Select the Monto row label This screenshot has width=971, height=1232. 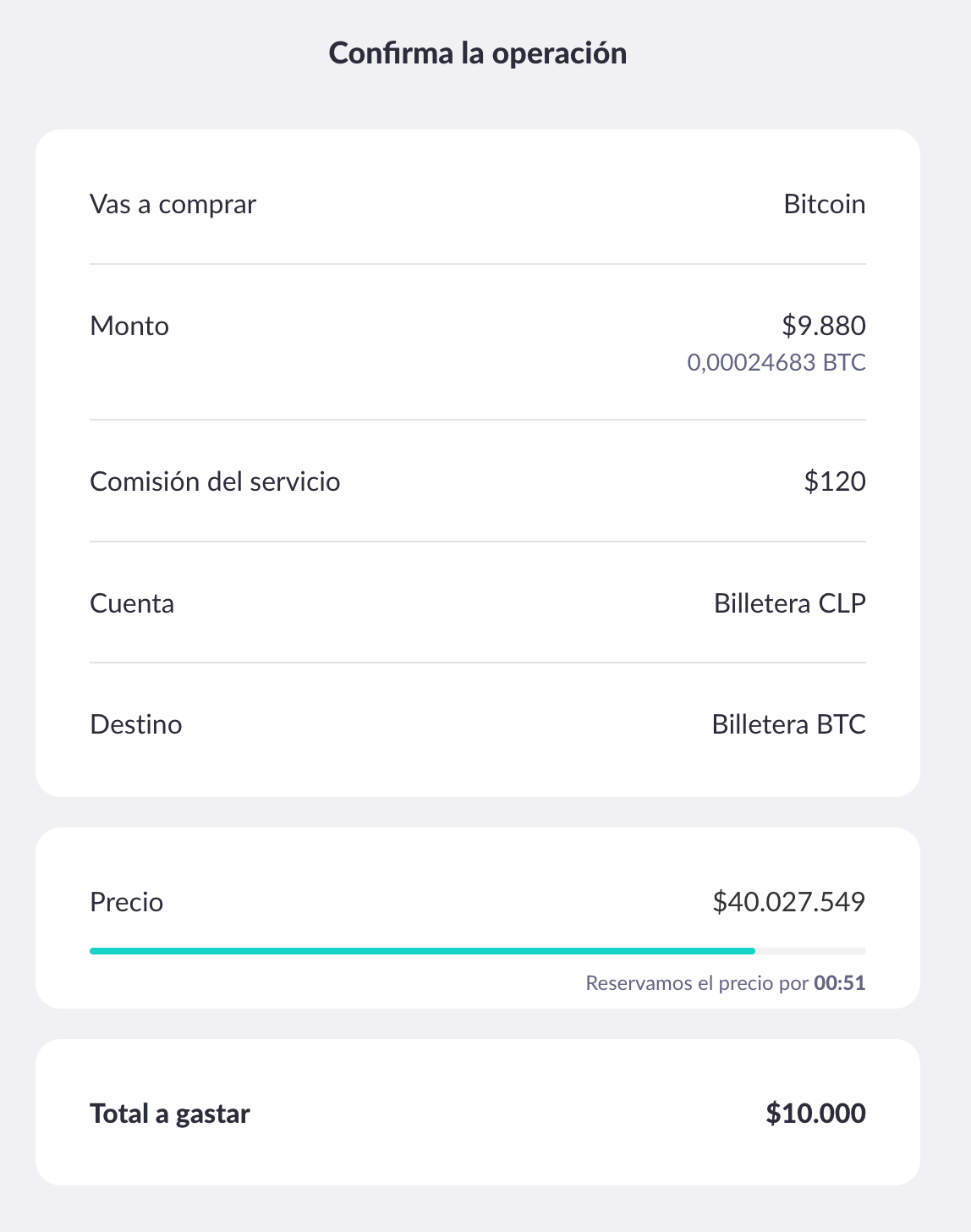pyautogui.click(x=129, y=326)
